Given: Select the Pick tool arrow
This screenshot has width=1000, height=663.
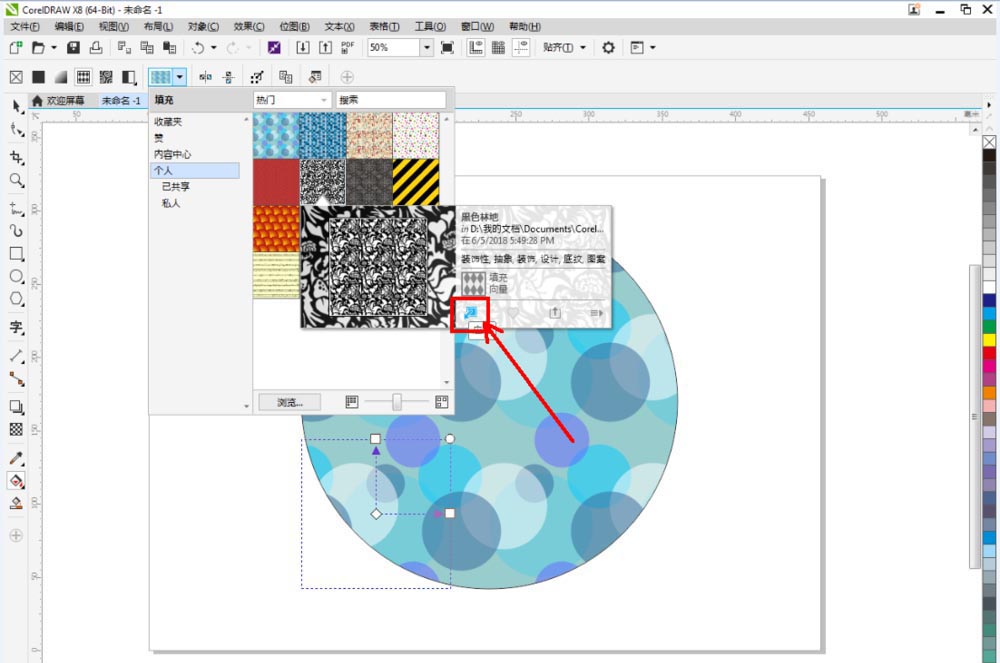Looking at the screenshot, I should pyautogui.click(x=17, y=106).
